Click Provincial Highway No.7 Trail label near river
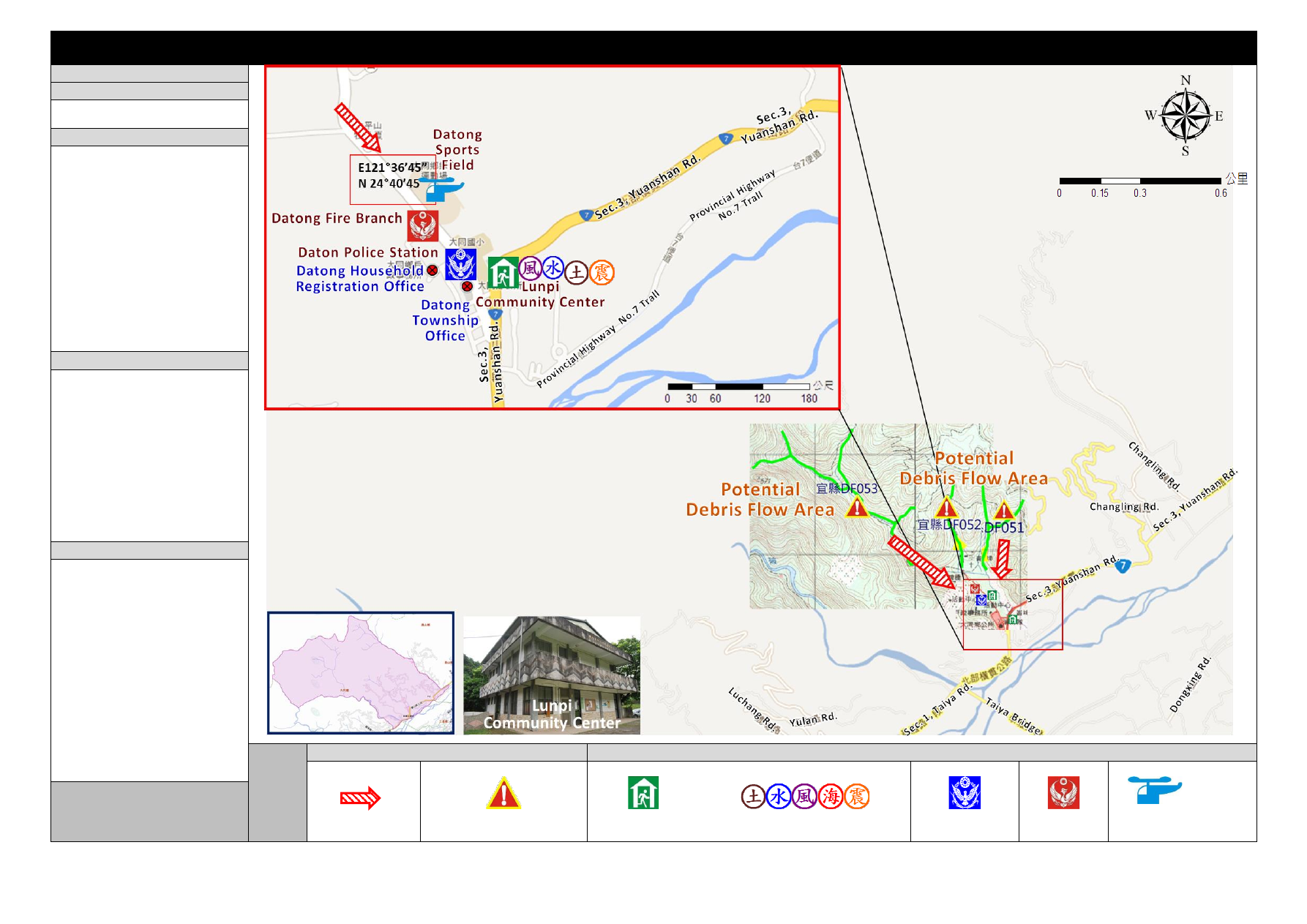1307x924 pixels. click(599, 339)
